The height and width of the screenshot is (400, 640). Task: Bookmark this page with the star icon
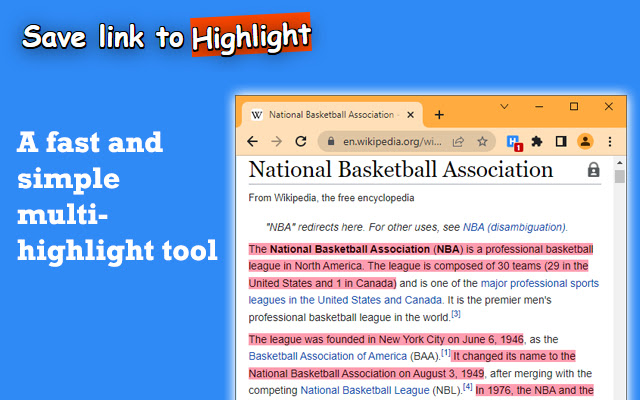482,142
